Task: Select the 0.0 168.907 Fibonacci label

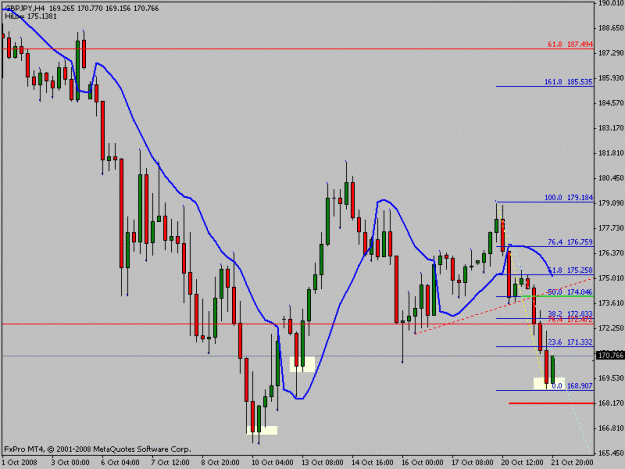Action: tap(572, 386)
